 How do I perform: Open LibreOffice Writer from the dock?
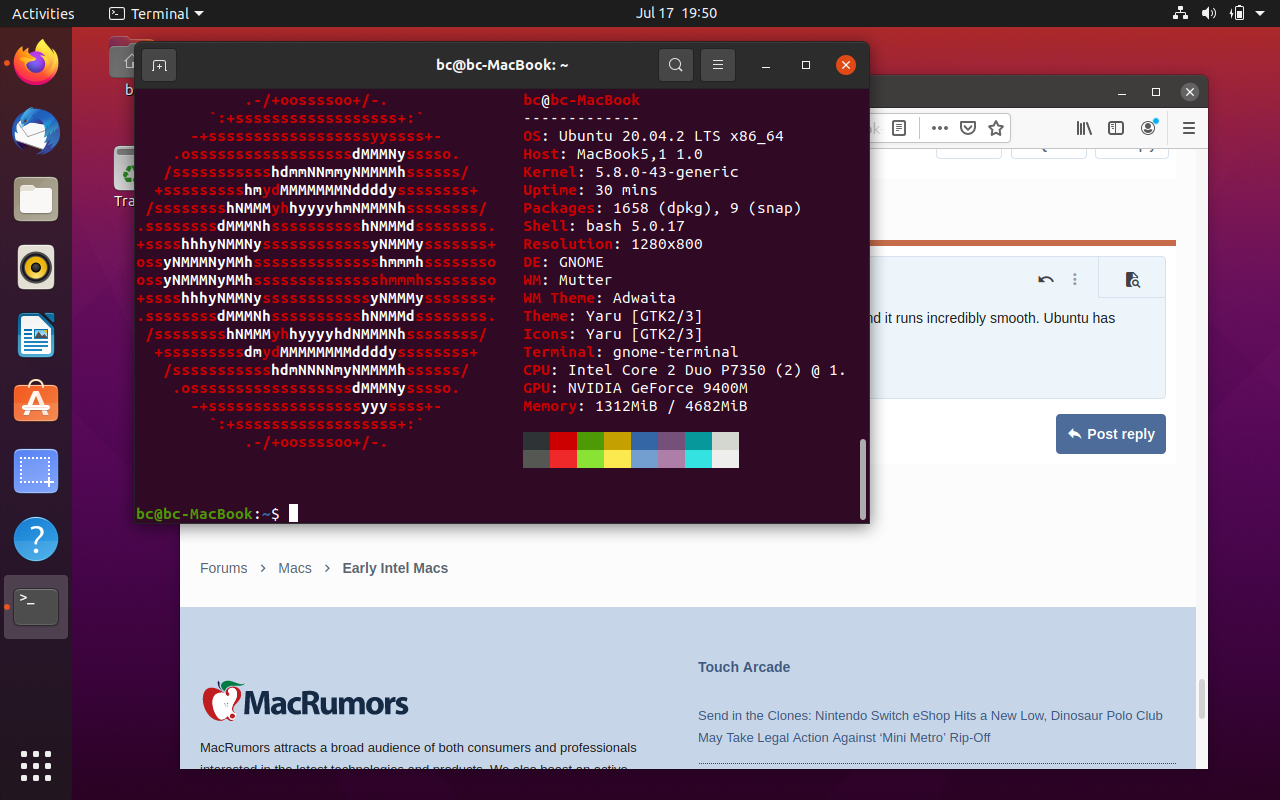click(36, 335)
